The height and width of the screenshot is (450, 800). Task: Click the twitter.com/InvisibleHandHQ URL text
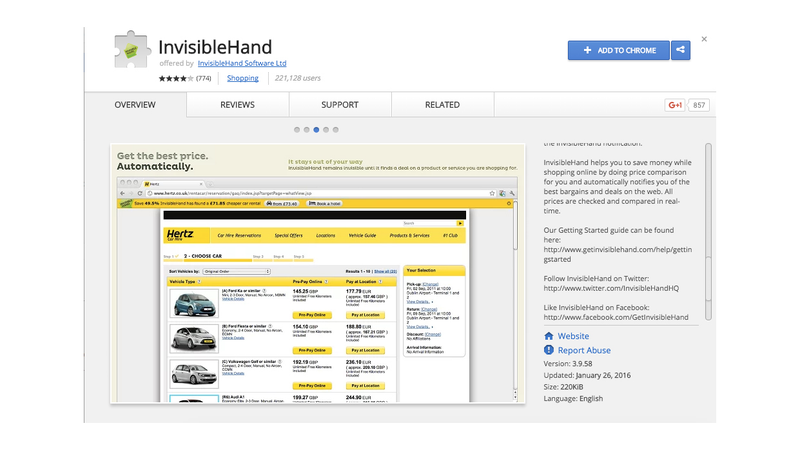pos(611,288)
